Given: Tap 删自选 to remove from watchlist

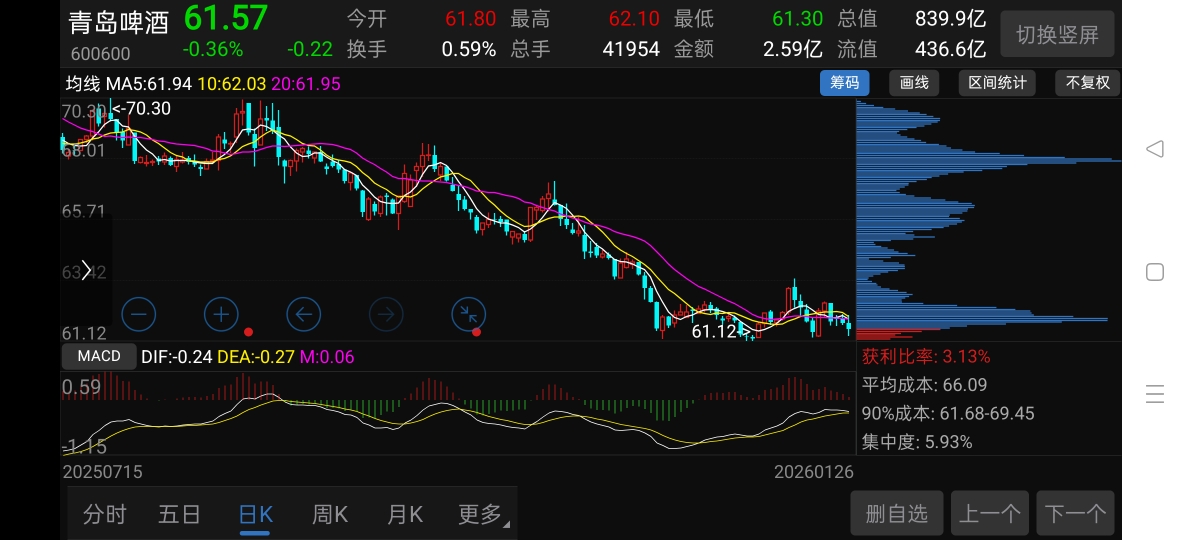Looking at the screenshot, I should tap(896, 514).
